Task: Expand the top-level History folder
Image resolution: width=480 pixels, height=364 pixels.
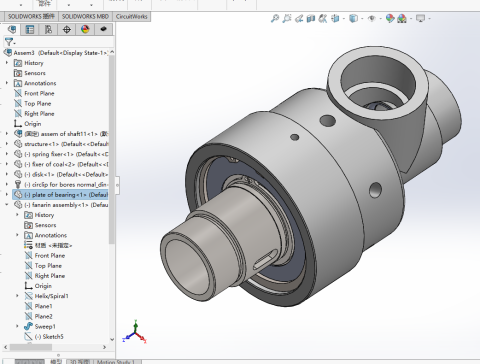Action: tap(7, 63)
